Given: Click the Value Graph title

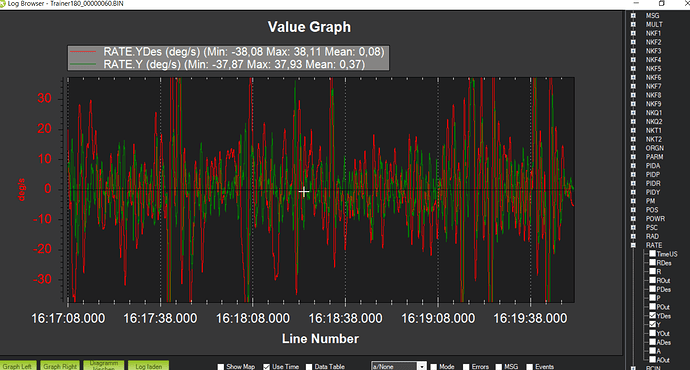Looking at the screenshot, I should coord(309,27).
